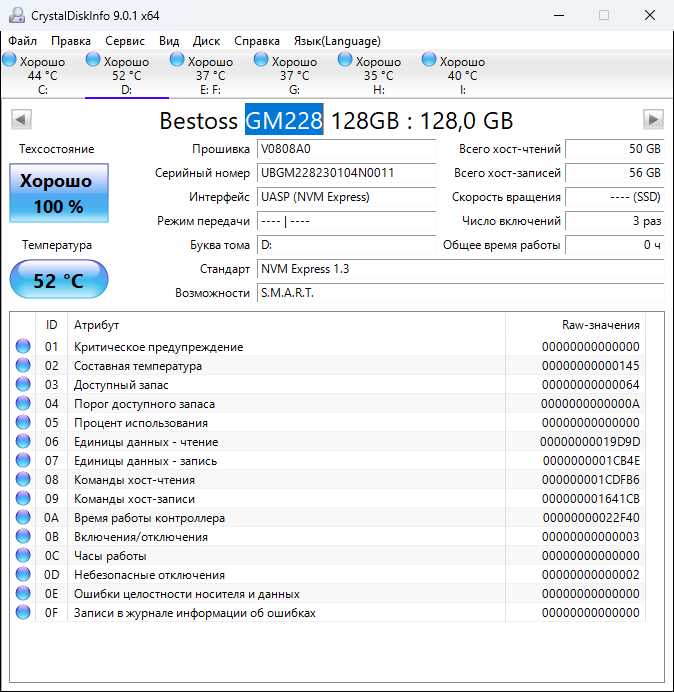This screenshot has height=692, width=674.
Task: Select the I: drive status orb
Action: [x=430, y=61]
